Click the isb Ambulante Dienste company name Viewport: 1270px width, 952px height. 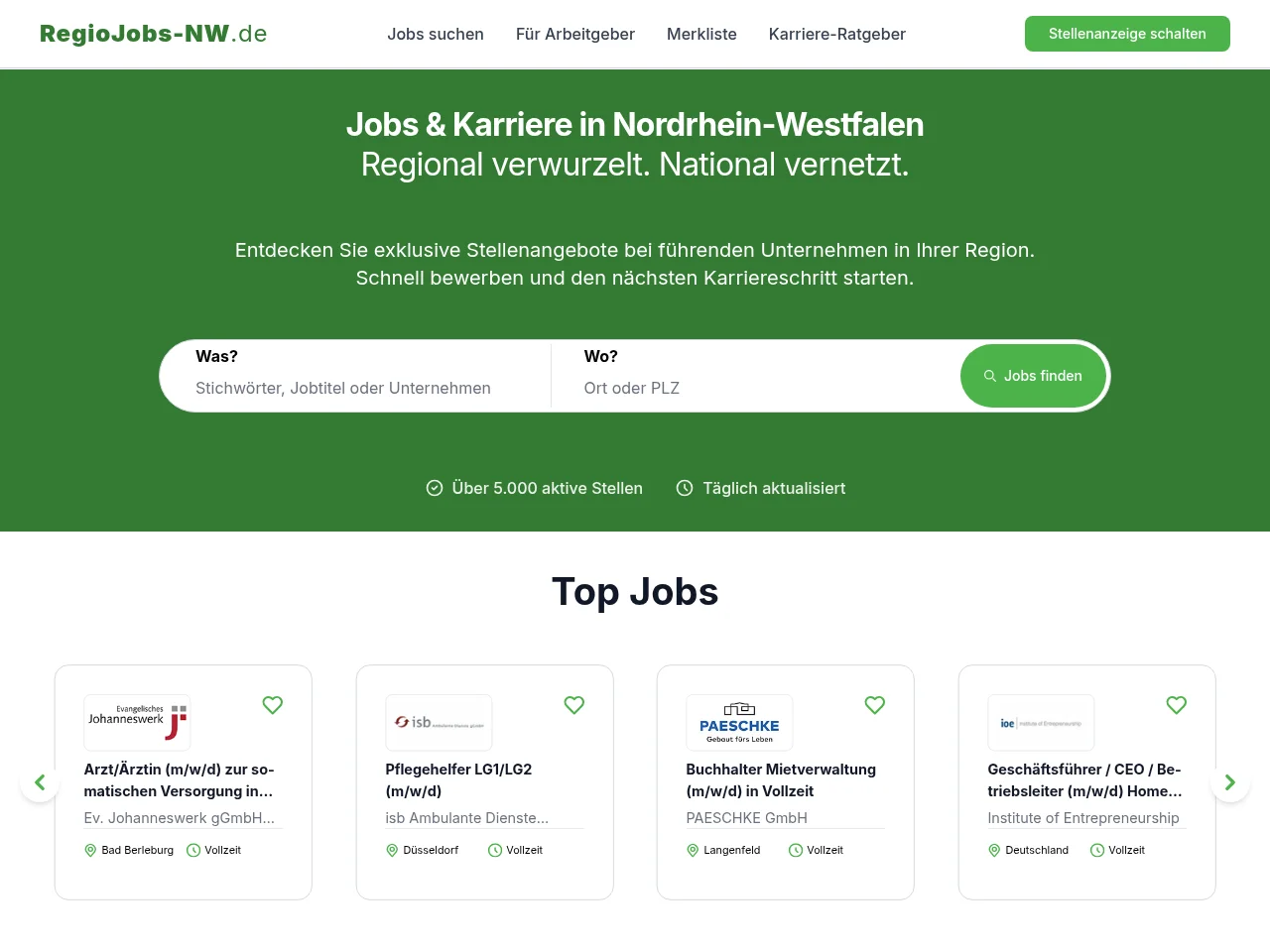tap(467, 818)
